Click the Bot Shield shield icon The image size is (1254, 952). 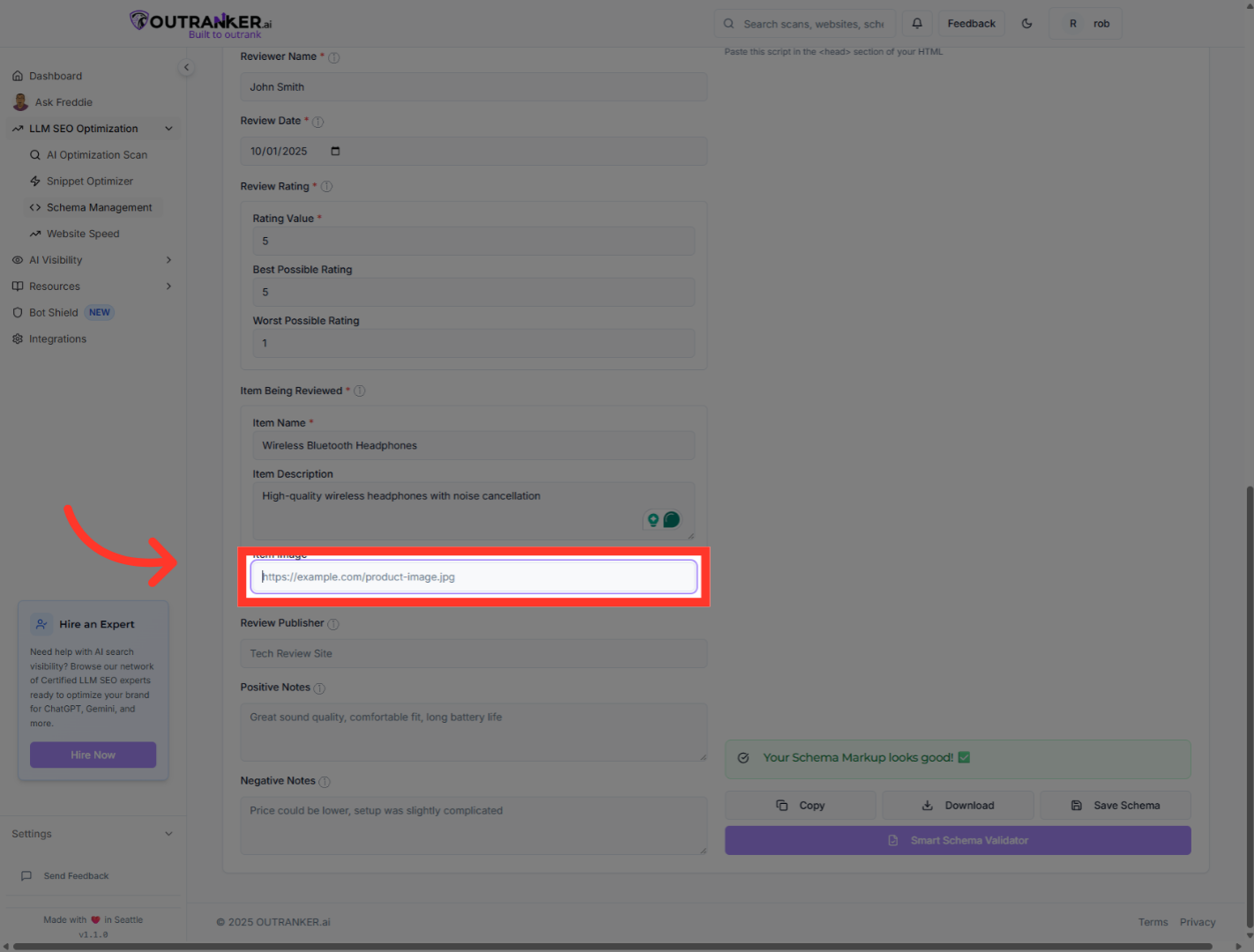tap(18, 313)
